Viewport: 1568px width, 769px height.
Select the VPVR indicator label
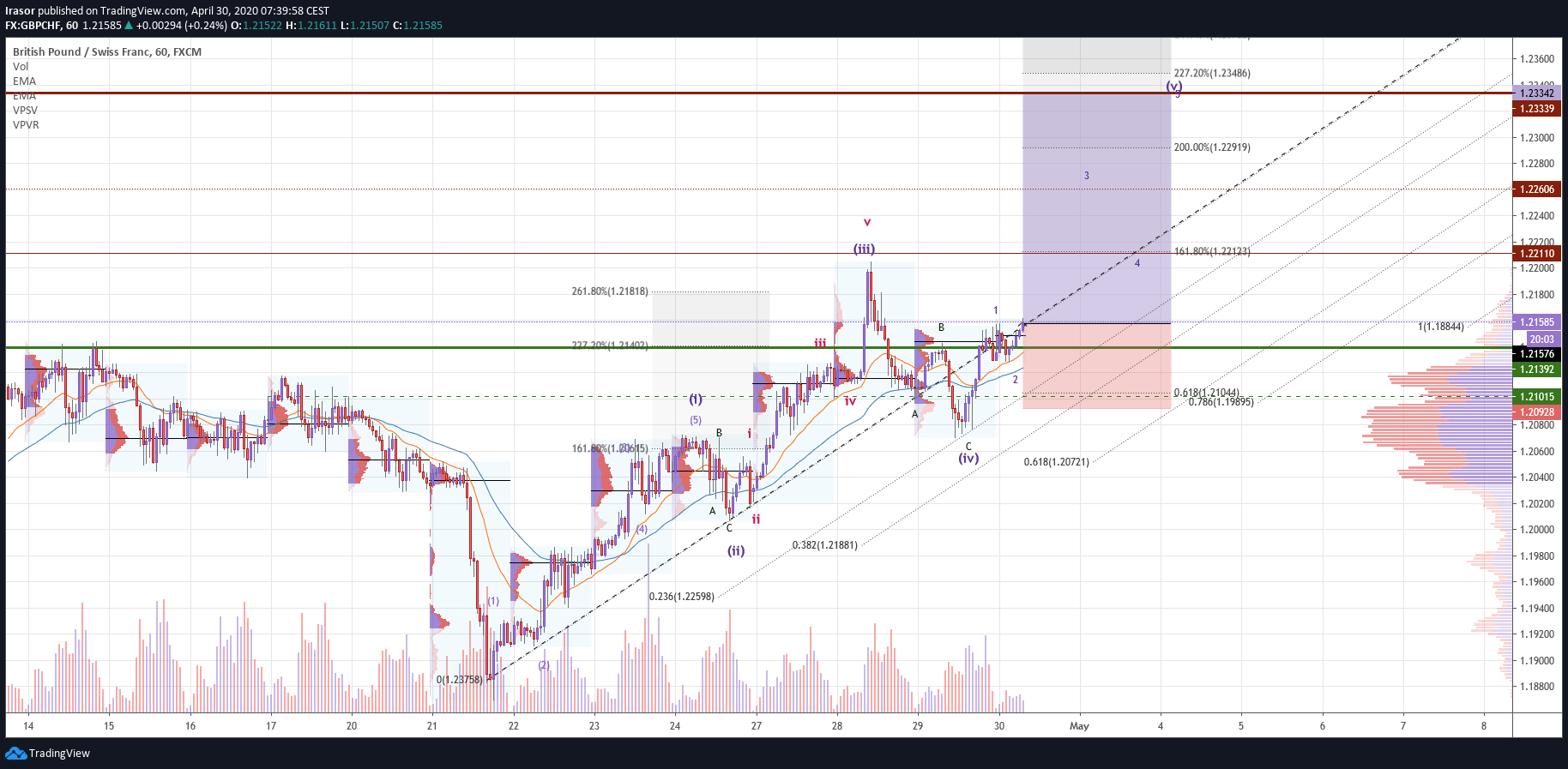click(26, 125)
